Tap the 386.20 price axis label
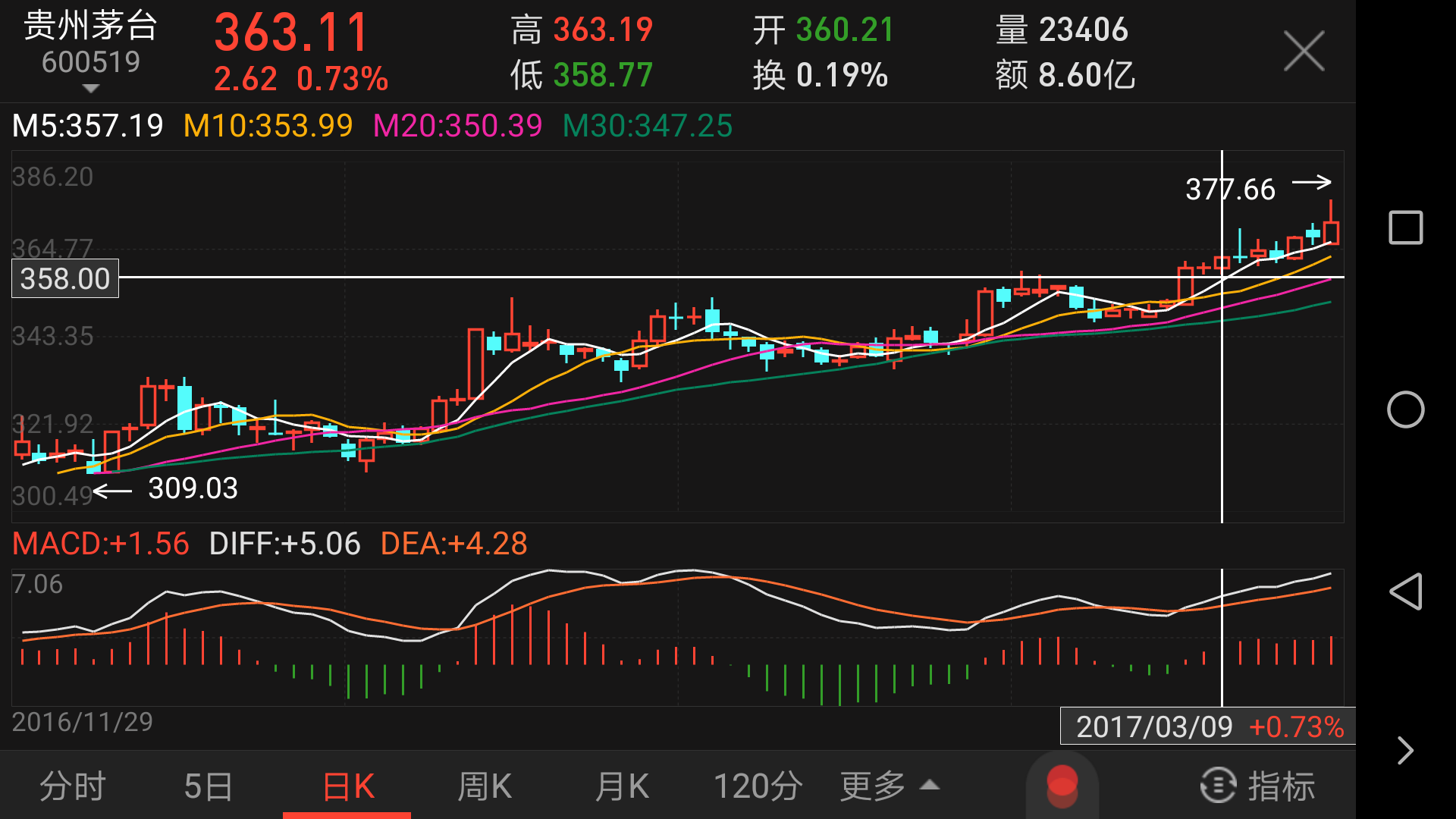 coord(52,177)
